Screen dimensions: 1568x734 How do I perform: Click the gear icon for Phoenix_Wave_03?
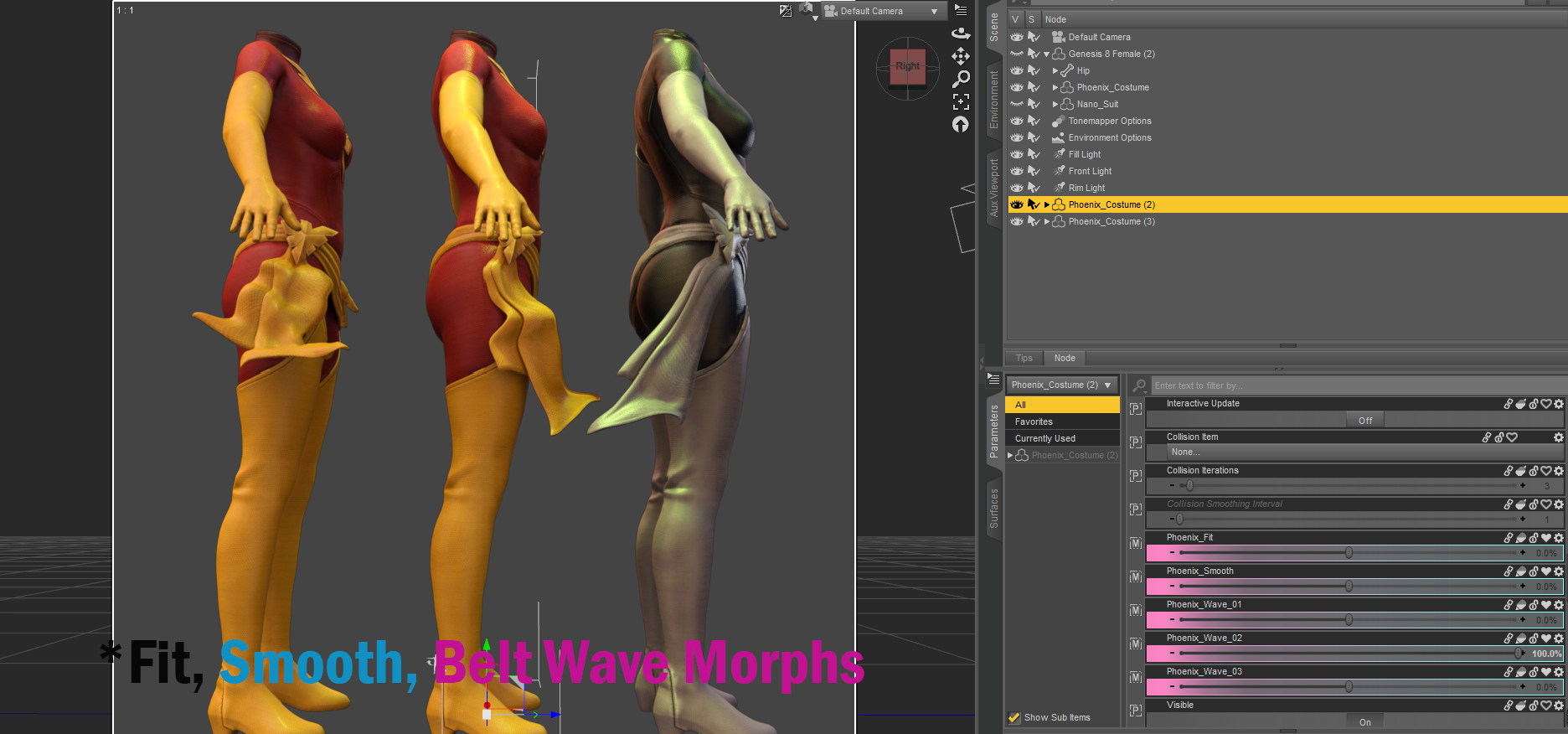coord(1559,672)
